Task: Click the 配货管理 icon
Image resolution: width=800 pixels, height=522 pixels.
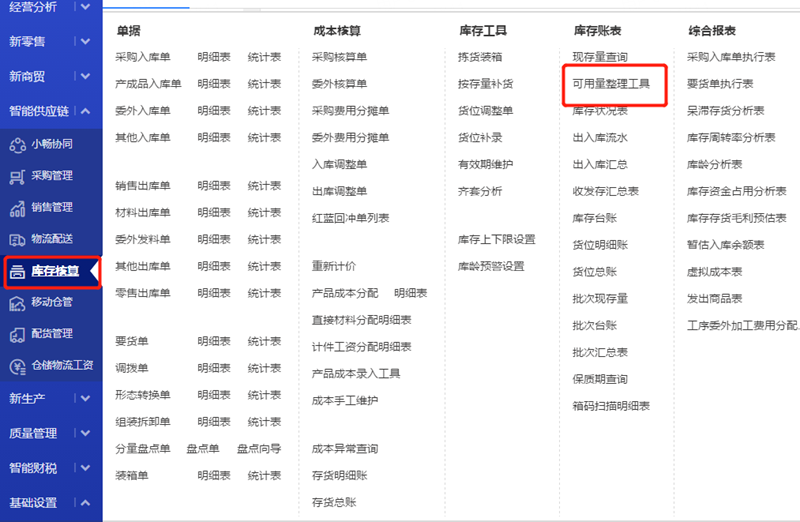Action: point(17,335)
